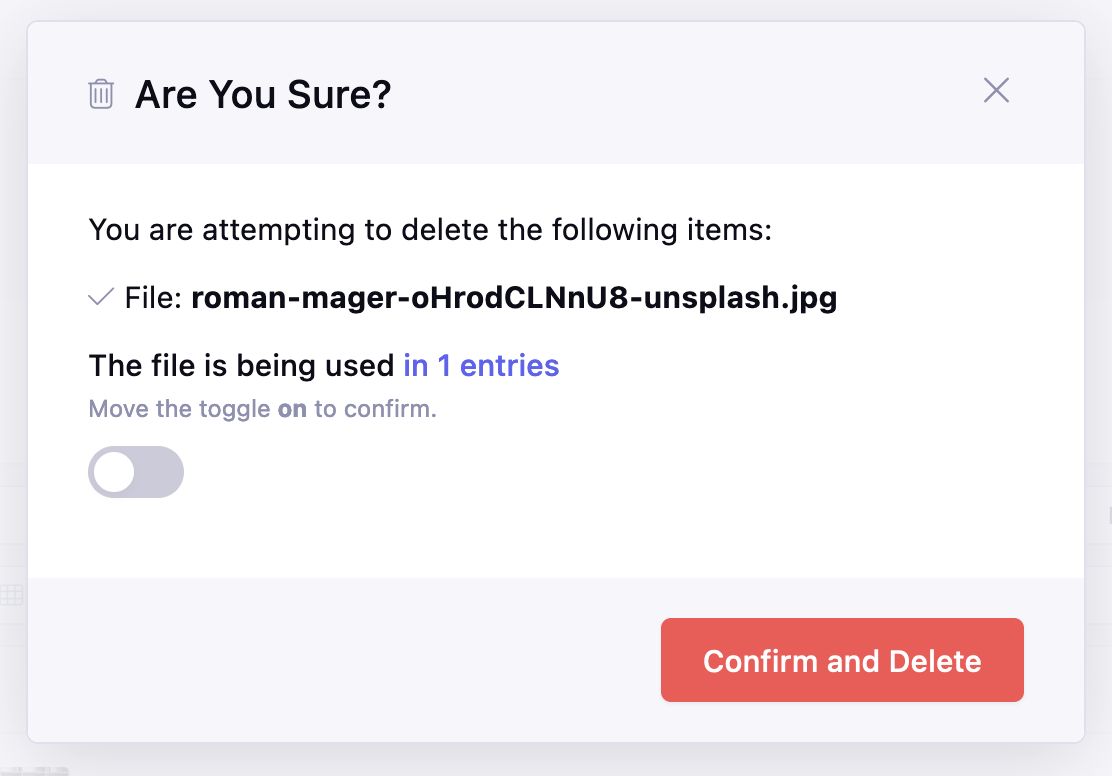Screen dimensions: 1112x776
Task: Click the trash can icon in header
Action: click(101, 94)
